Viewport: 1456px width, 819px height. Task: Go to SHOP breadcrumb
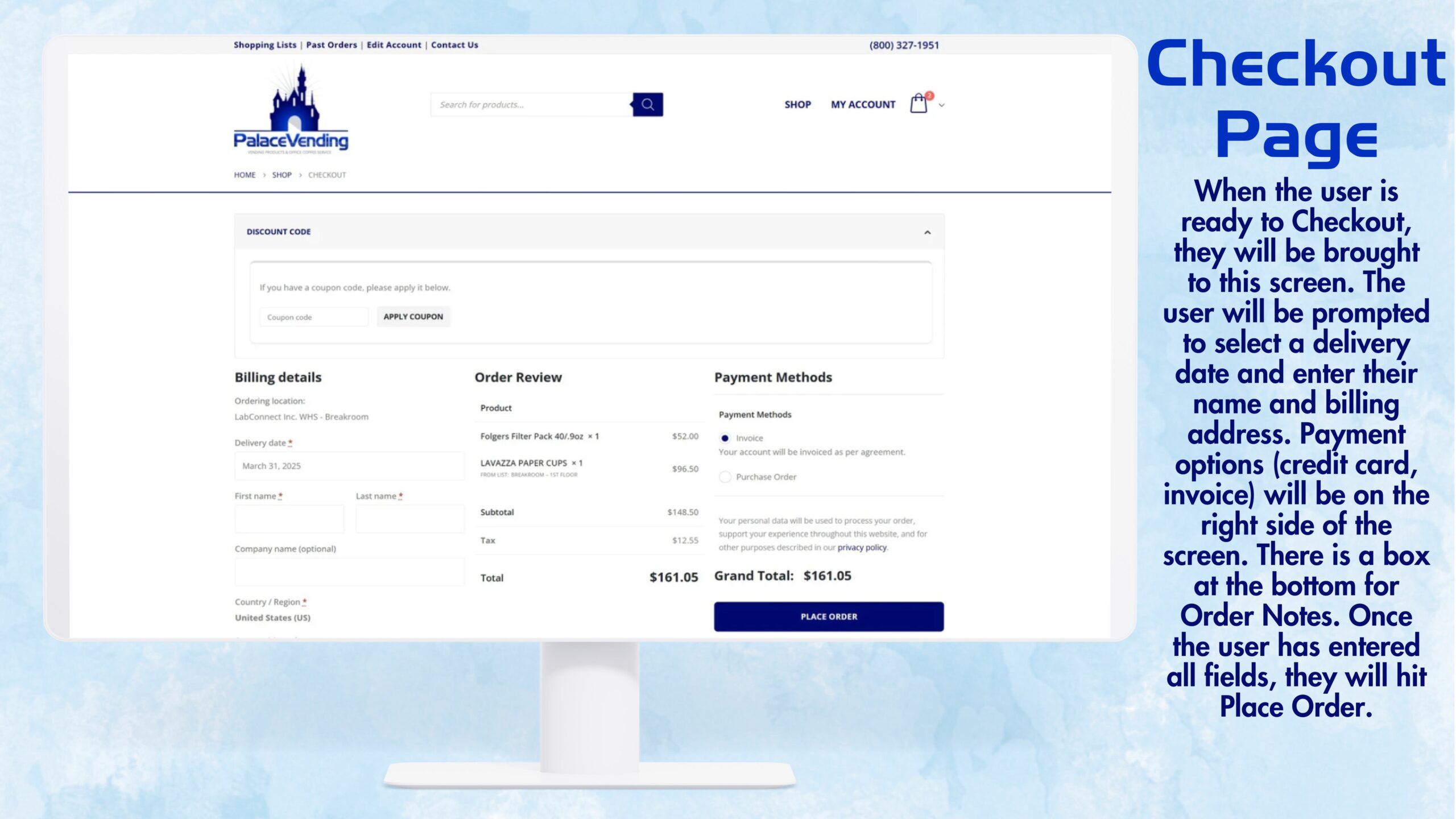pos(282,175)
